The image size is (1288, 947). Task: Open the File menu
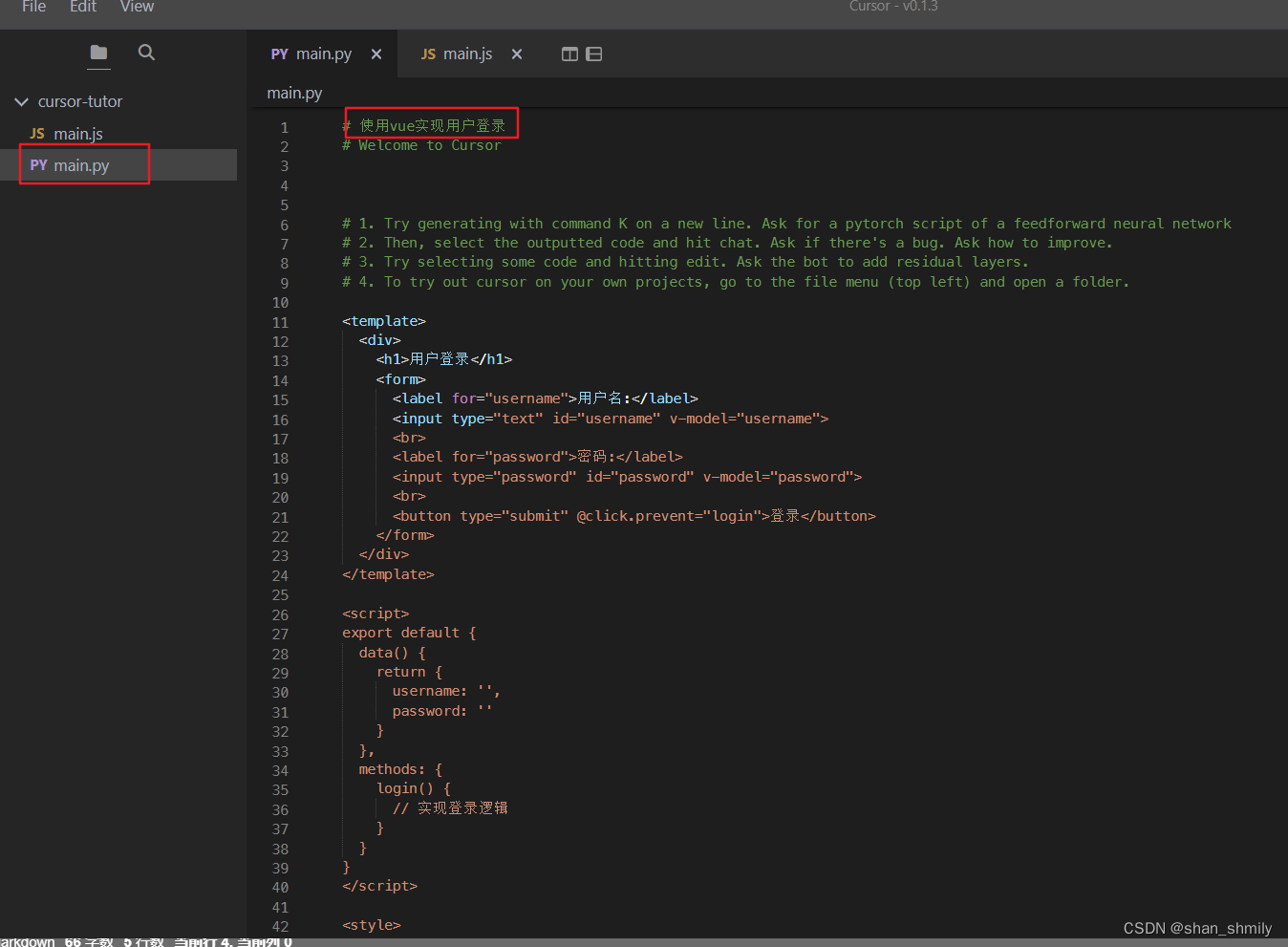(x=33, y=7)
